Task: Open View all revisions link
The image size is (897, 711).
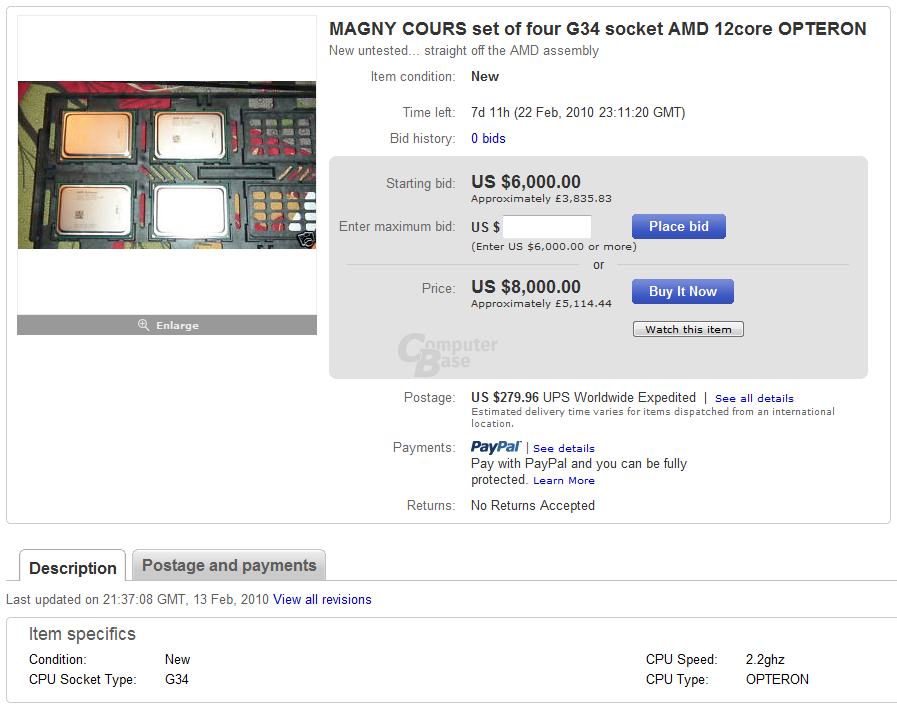Action: (322, 599)
